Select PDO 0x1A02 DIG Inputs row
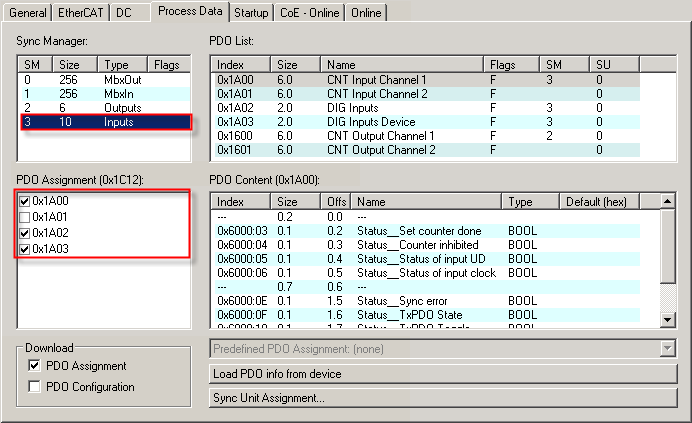 [426, 108]
